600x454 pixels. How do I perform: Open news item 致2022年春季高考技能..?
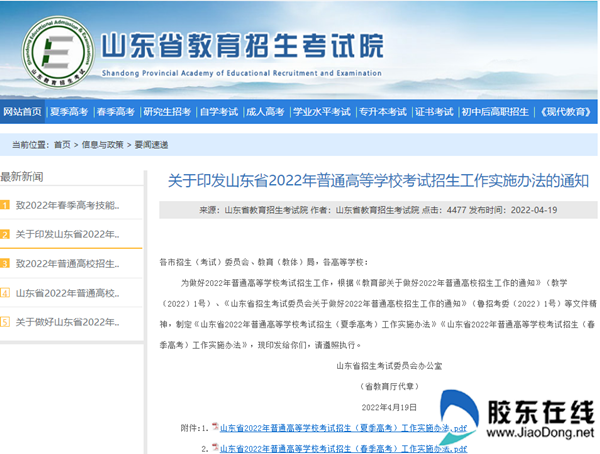click(x=67, y=205)
